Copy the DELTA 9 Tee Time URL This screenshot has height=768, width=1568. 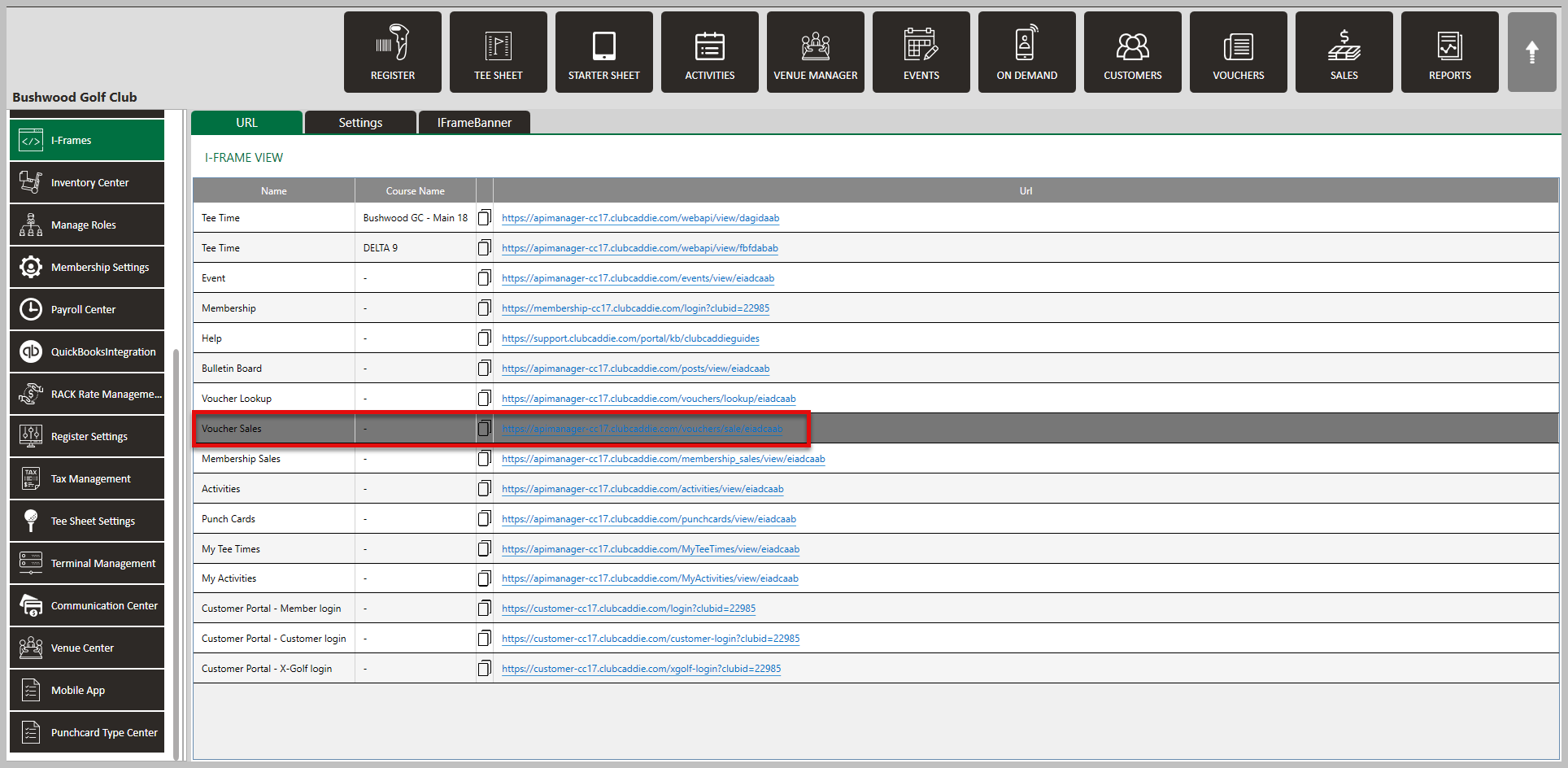coord(485,248)
